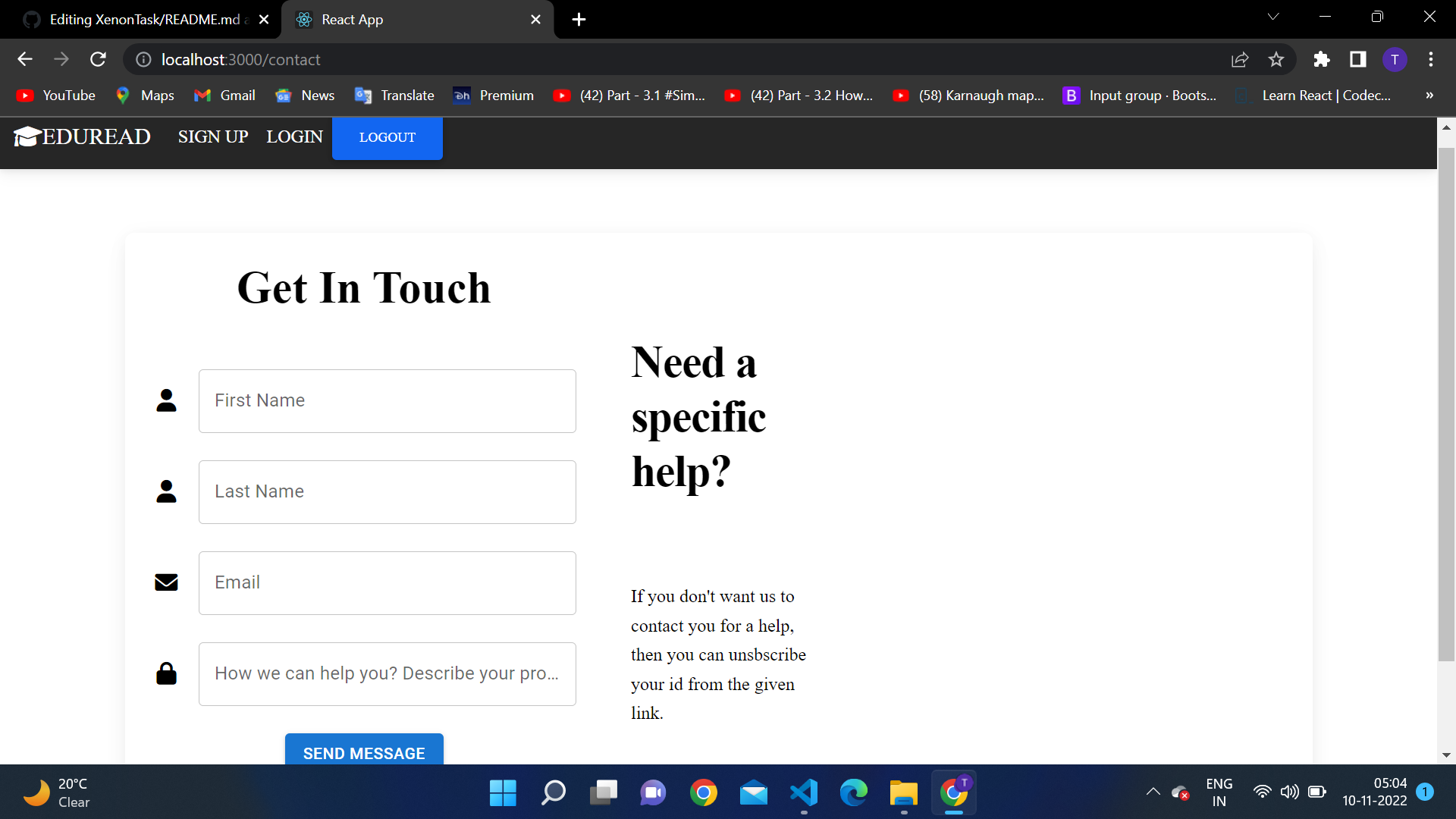Open the Chrome three-dot menu
This screenshot has height=819, width=1456.
click(1431, 59)
